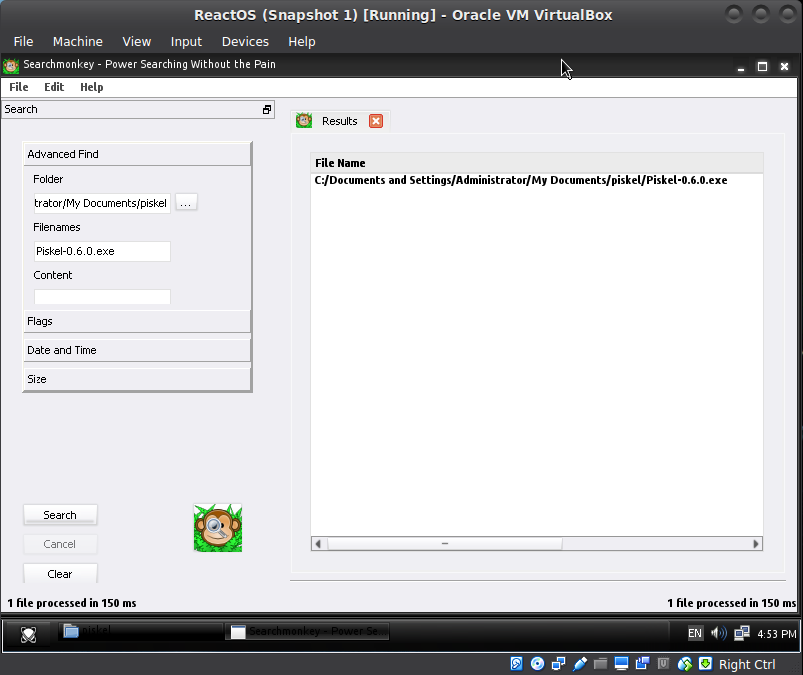Click the monkey icon on Results tab
Screen dimensions: 803x675
point(304,121)
